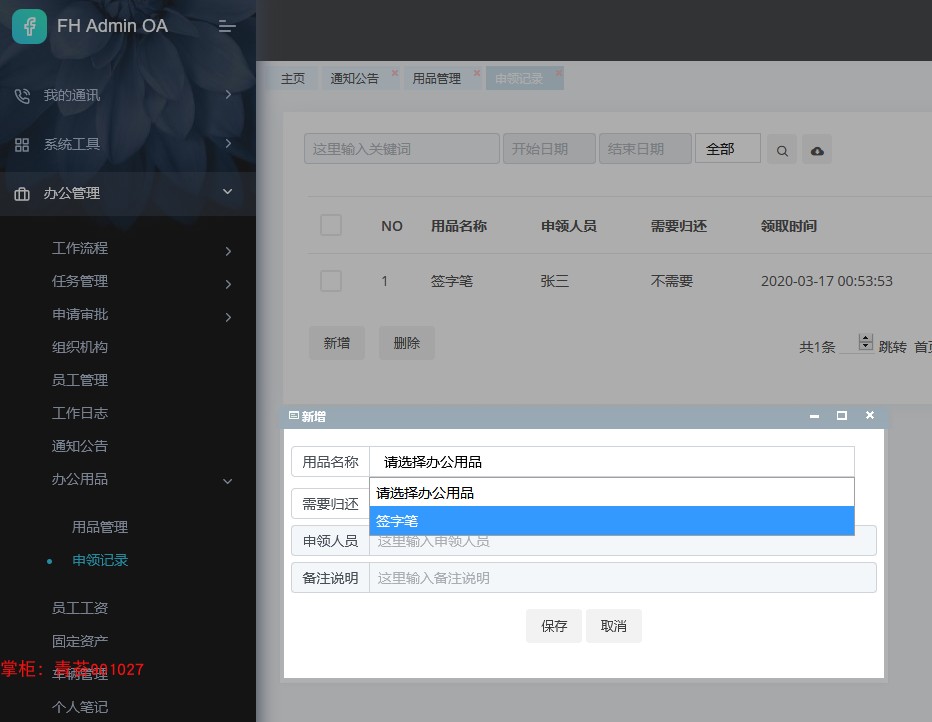Focus the keyword search field
Viewport: 932px width, 722px height.
(402, 149)
